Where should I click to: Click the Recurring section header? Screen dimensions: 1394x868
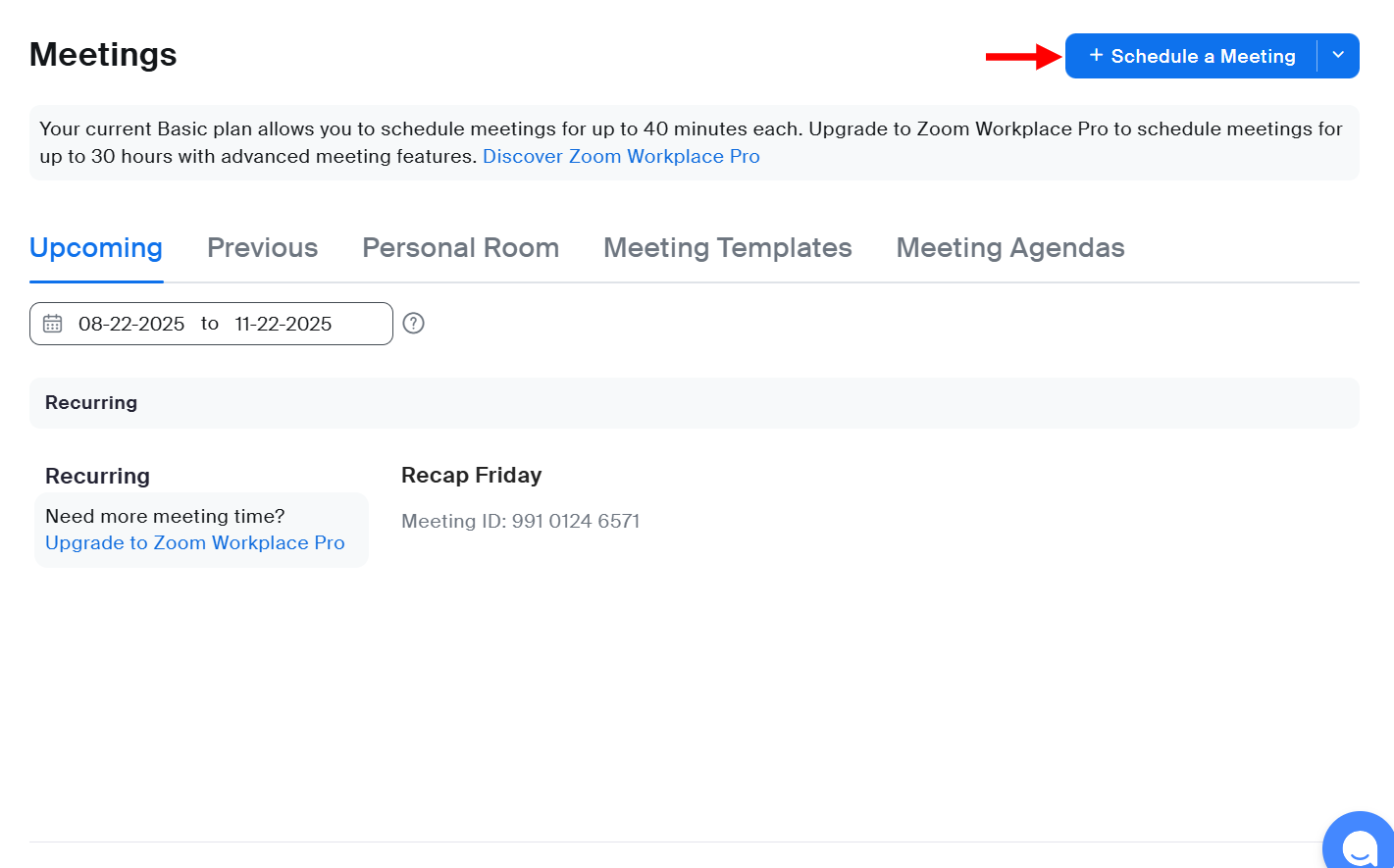pyautogui.click(x=90, y=402)
